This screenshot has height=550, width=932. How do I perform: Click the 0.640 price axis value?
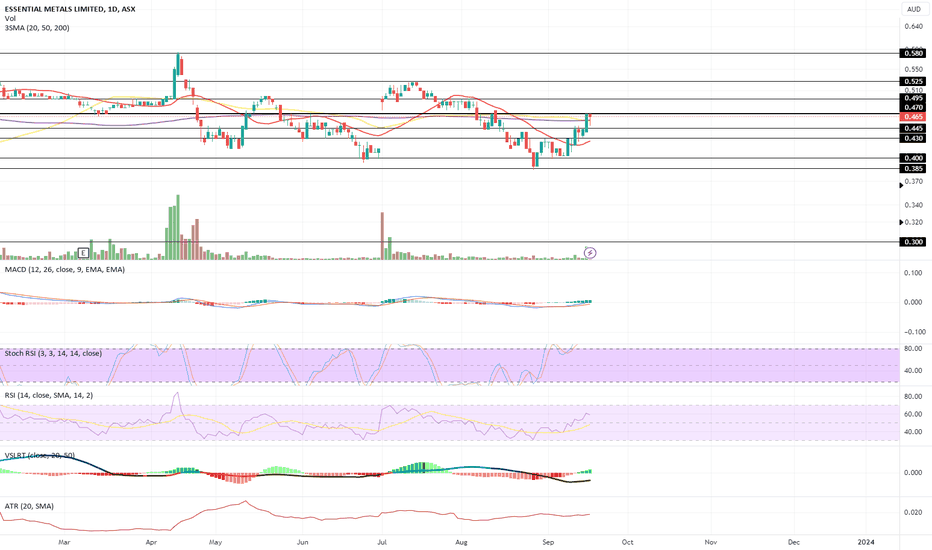(x=914, y=27)
